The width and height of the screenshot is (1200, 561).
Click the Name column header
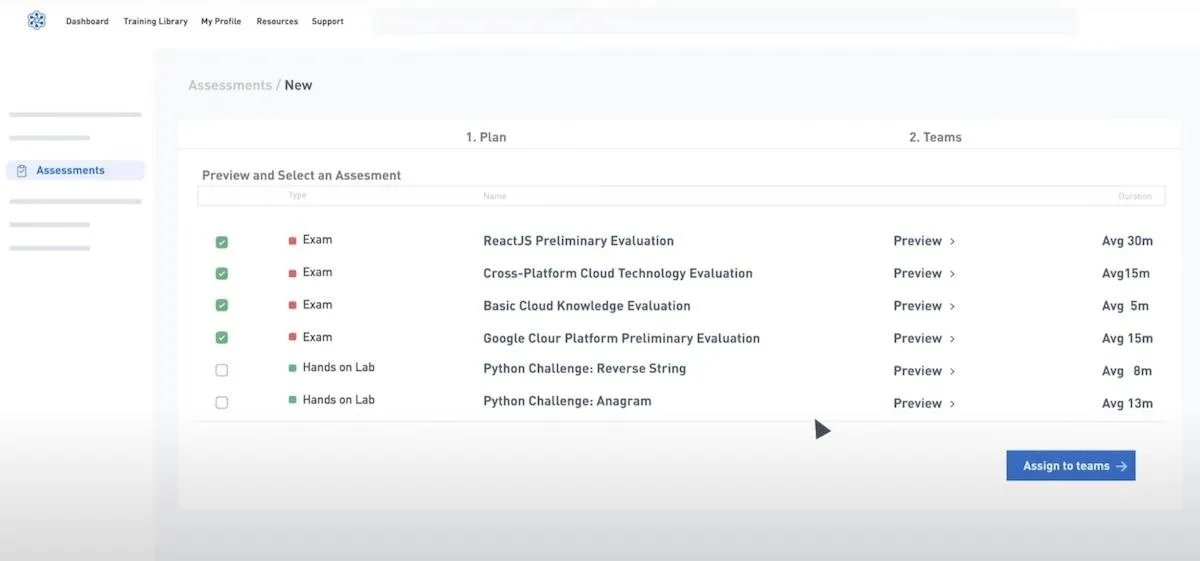click(x=495, y=196)
